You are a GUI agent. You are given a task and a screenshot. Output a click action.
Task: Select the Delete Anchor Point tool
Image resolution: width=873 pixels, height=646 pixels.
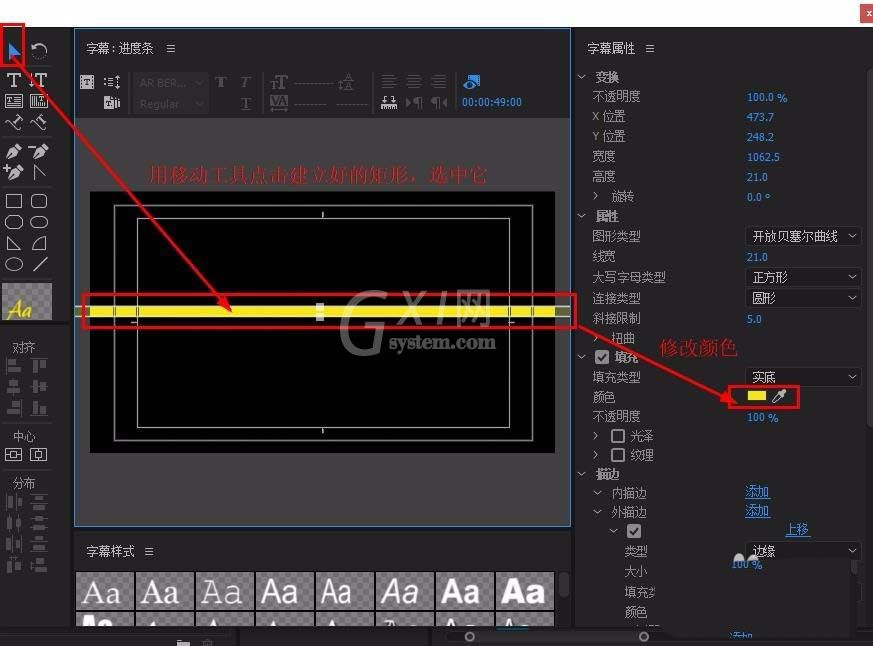pyautogui.click(x=38, y=151)
